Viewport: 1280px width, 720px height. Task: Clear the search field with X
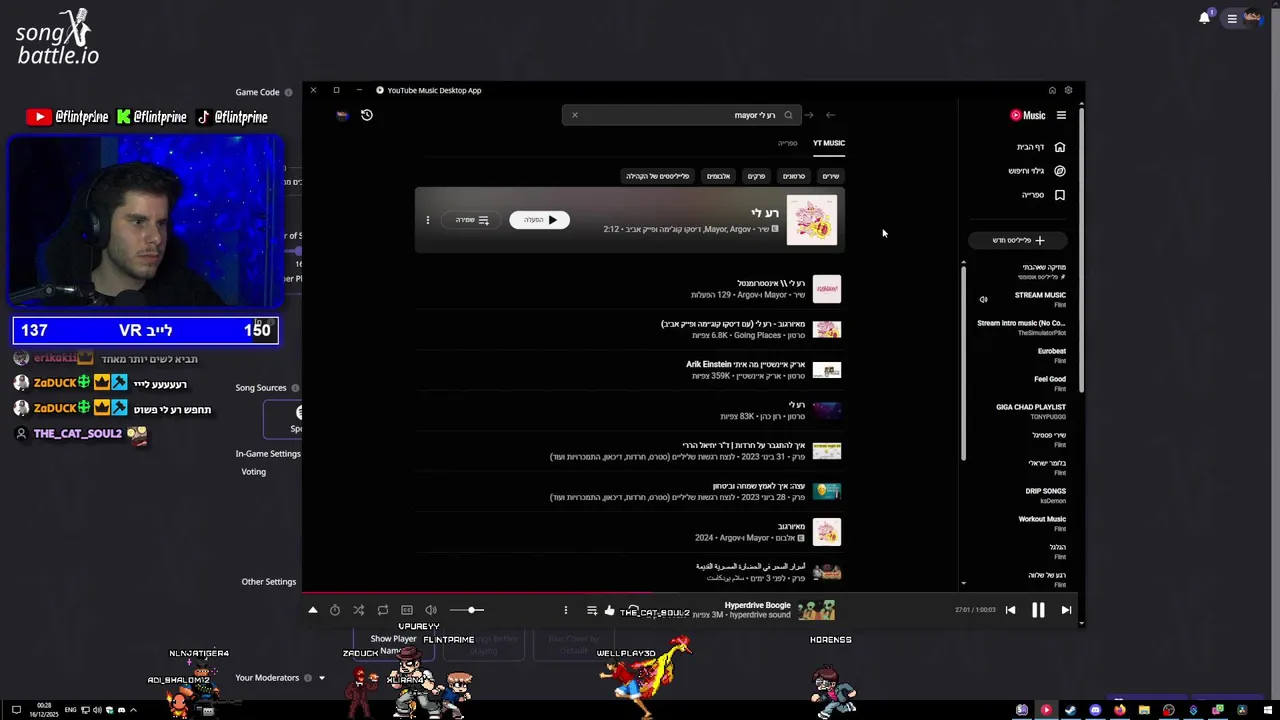tap(575, 115)
